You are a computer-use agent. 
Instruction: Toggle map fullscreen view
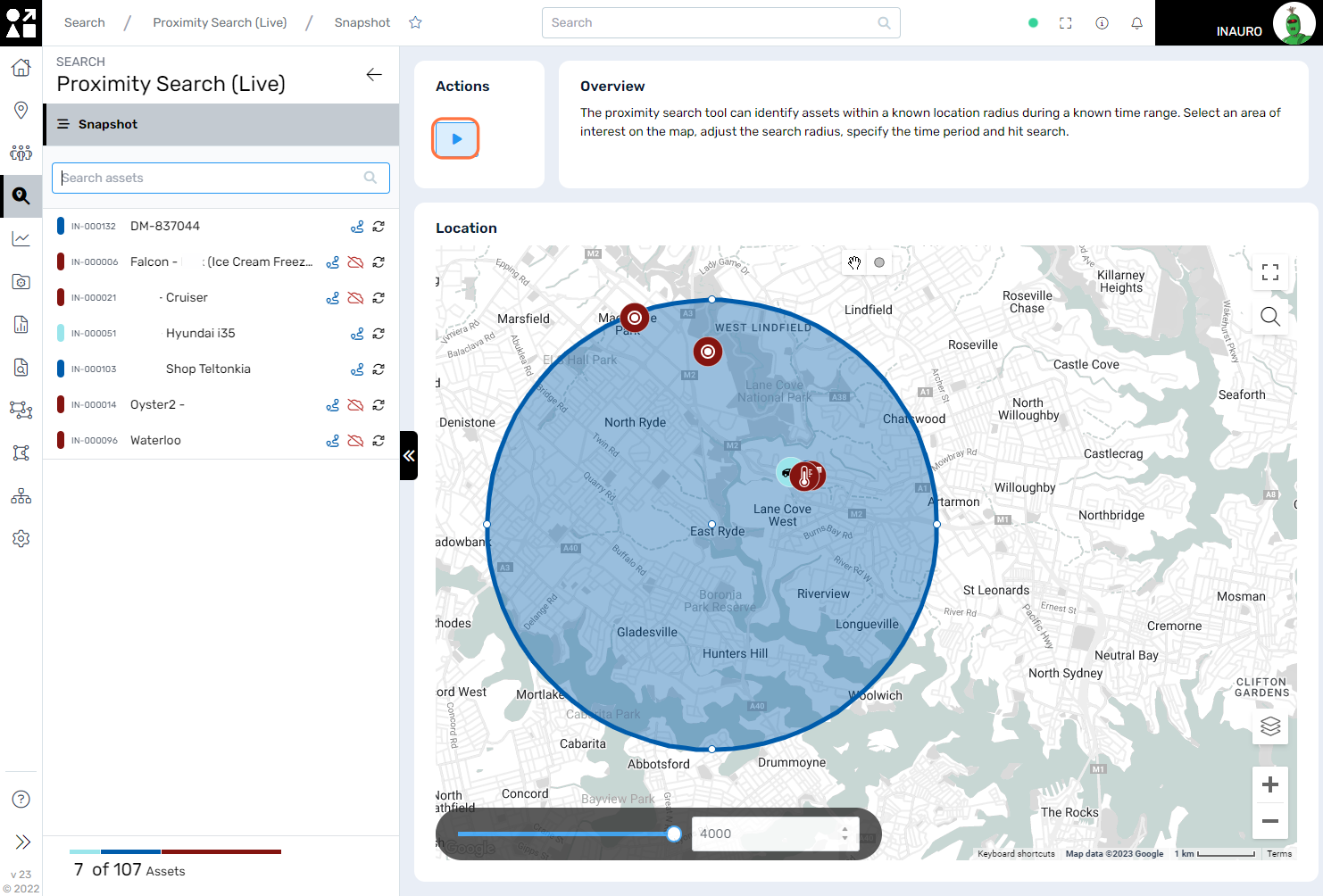[x=1270, y=272]
